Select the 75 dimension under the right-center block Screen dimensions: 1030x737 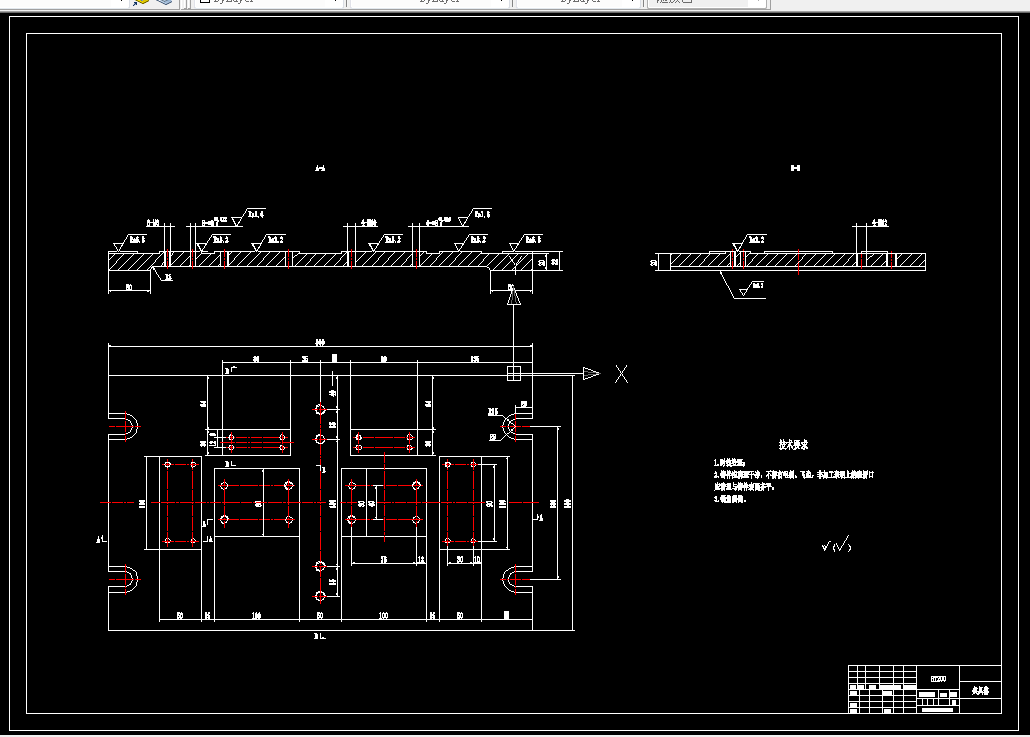384,560
